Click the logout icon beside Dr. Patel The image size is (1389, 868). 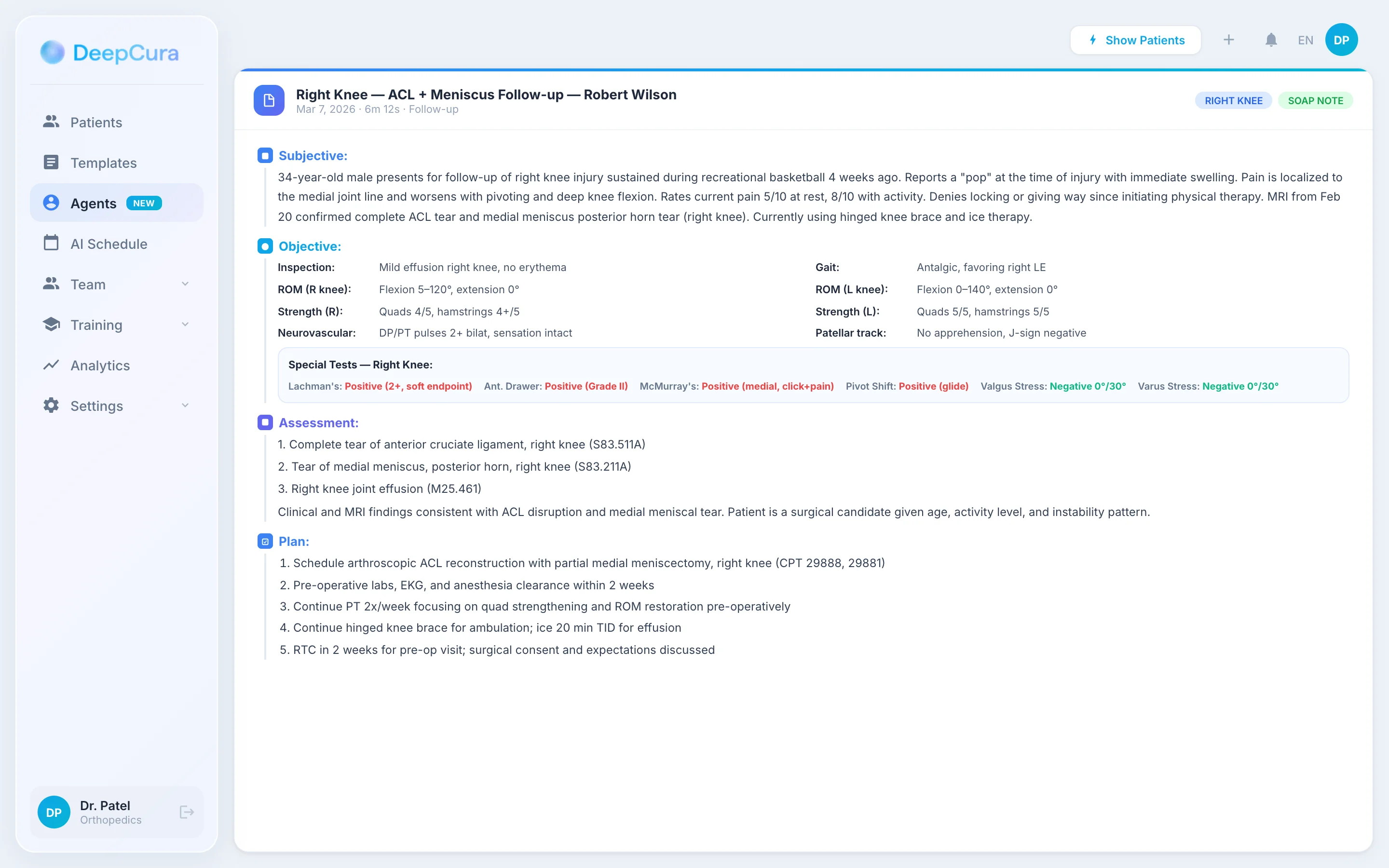coord(187,812)
